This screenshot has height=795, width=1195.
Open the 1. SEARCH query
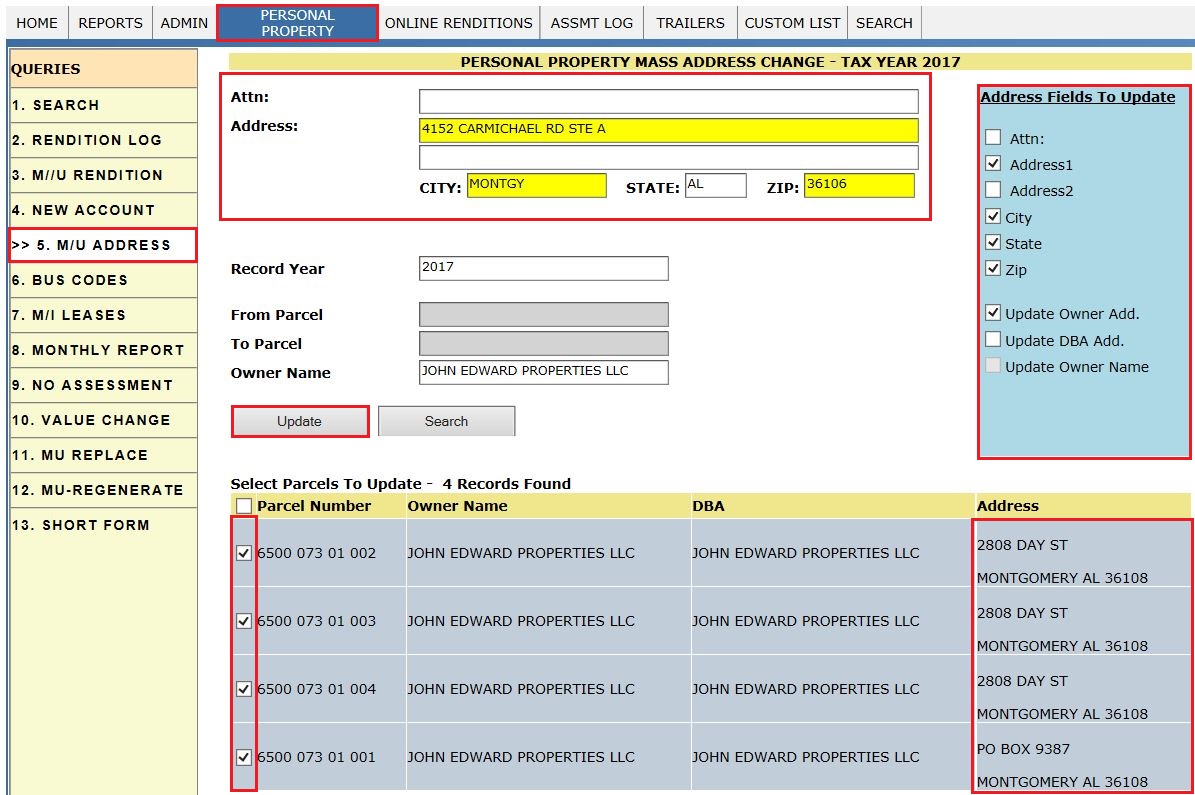[x=104, y=105]
